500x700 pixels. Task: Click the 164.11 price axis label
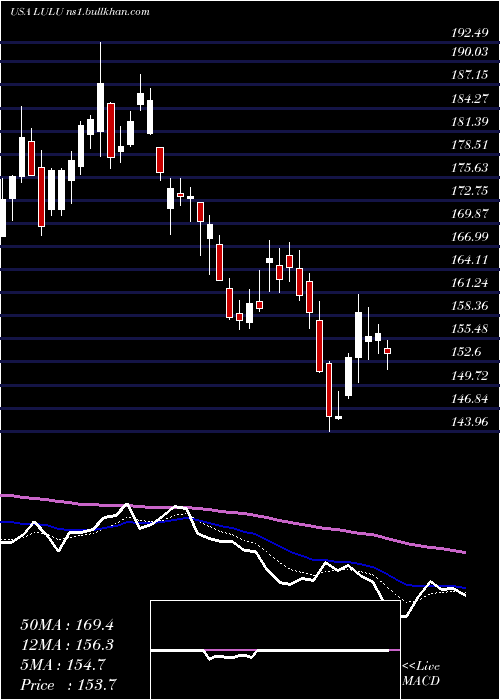(470, 260)
